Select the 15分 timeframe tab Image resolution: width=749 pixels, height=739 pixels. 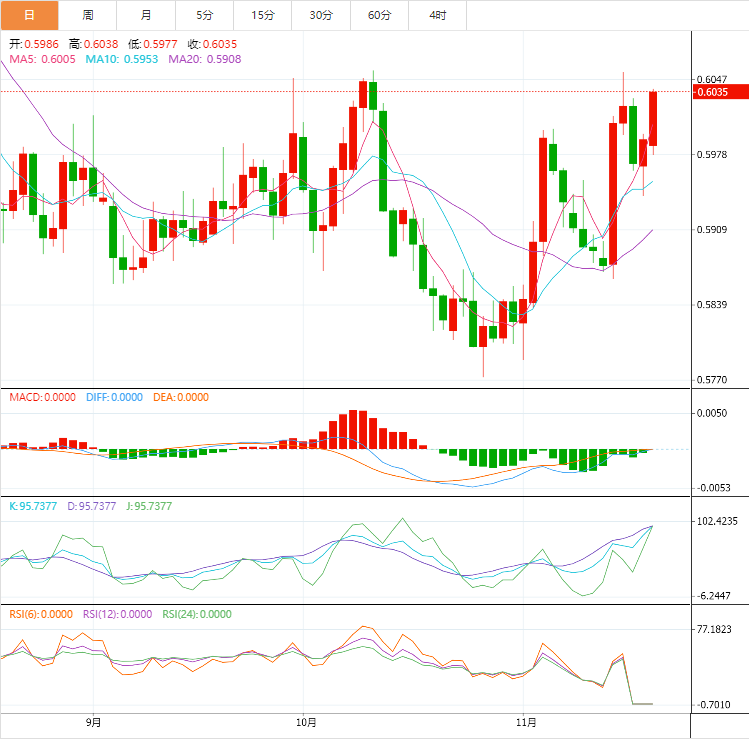[263, 15]
